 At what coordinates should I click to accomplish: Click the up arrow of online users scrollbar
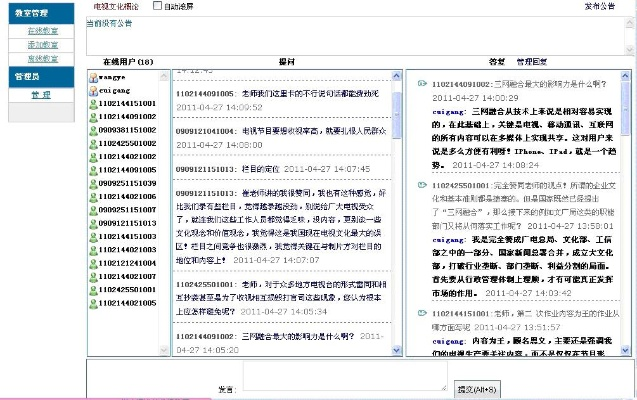pos(164,76)
